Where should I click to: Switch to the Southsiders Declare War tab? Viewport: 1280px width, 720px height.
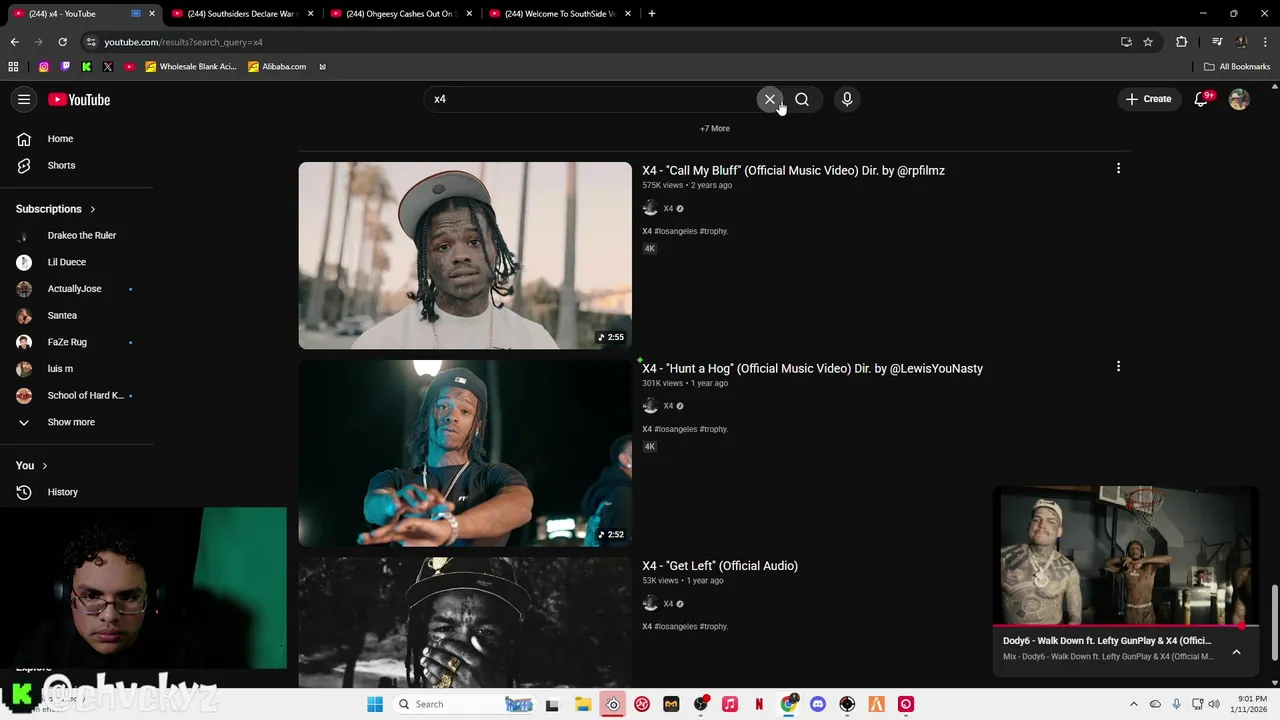pos(240,14)
